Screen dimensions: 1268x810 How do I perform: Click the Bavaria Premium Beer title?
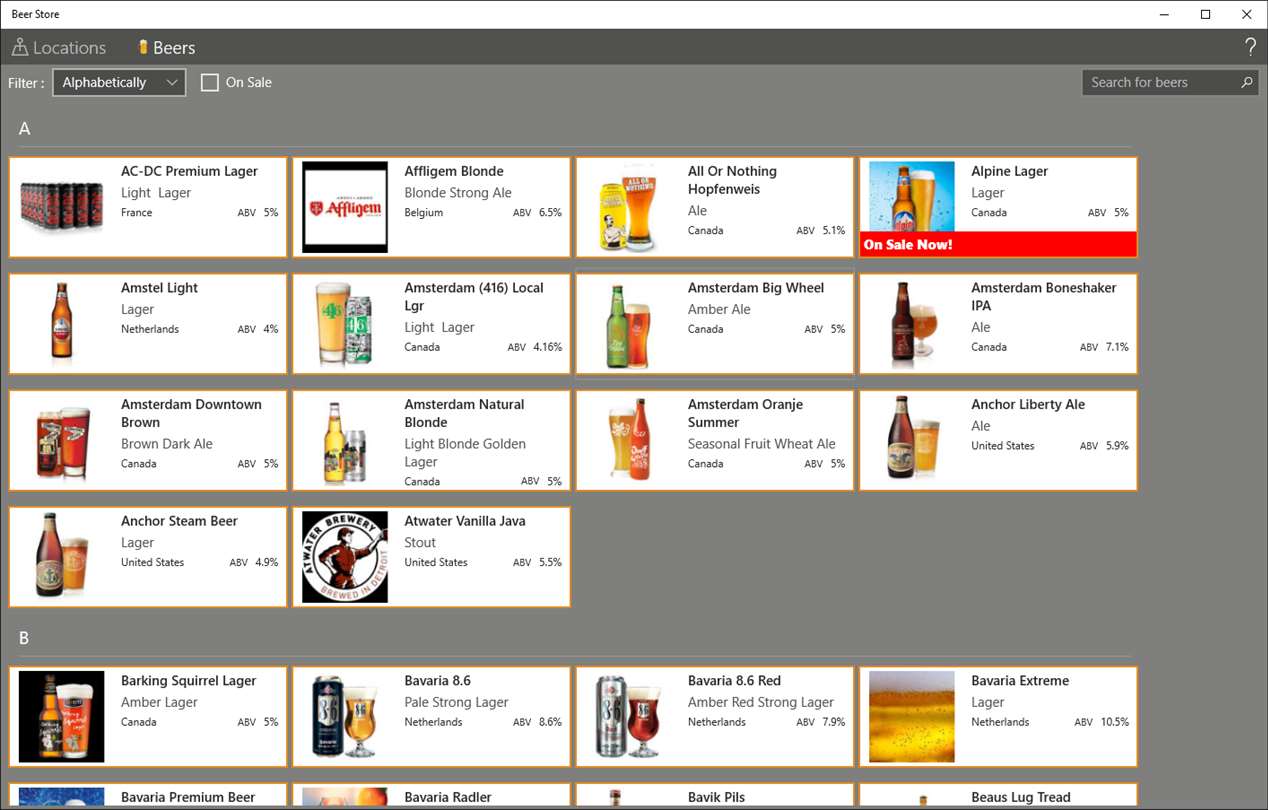tap(188, 797)
